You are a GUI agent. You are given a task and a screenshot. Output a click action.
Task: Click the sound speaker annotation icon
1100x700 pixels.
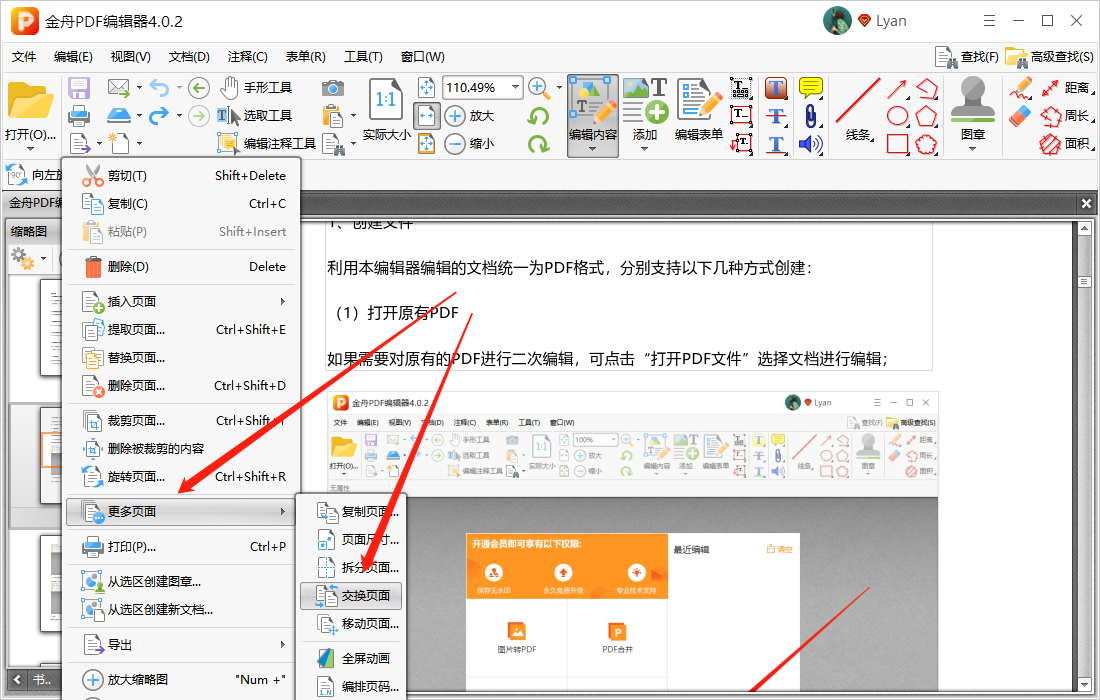[x=811, y=144]
